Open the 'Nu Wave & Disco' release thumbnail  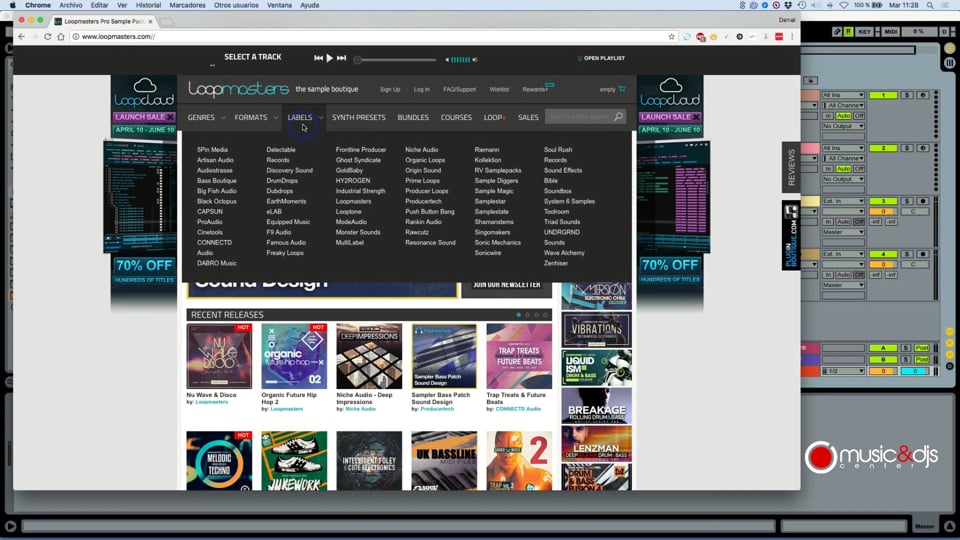[219, 356]
